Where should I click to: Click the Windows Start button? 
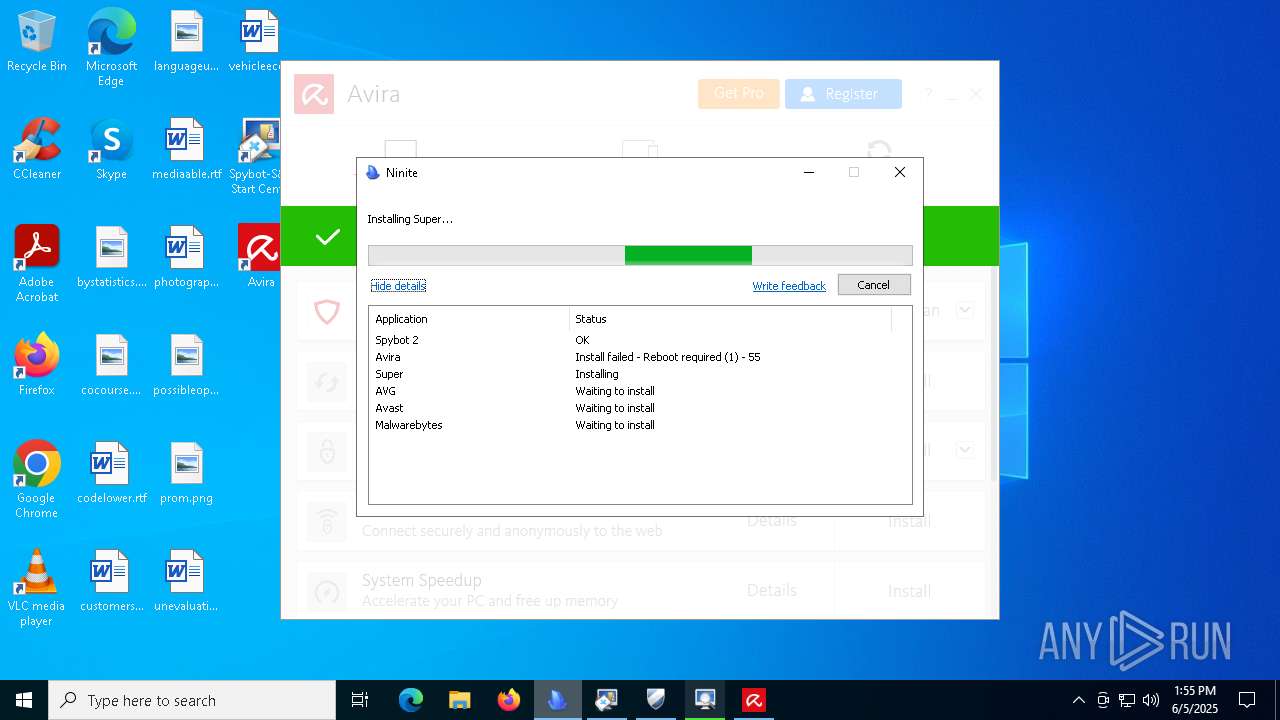24,700
